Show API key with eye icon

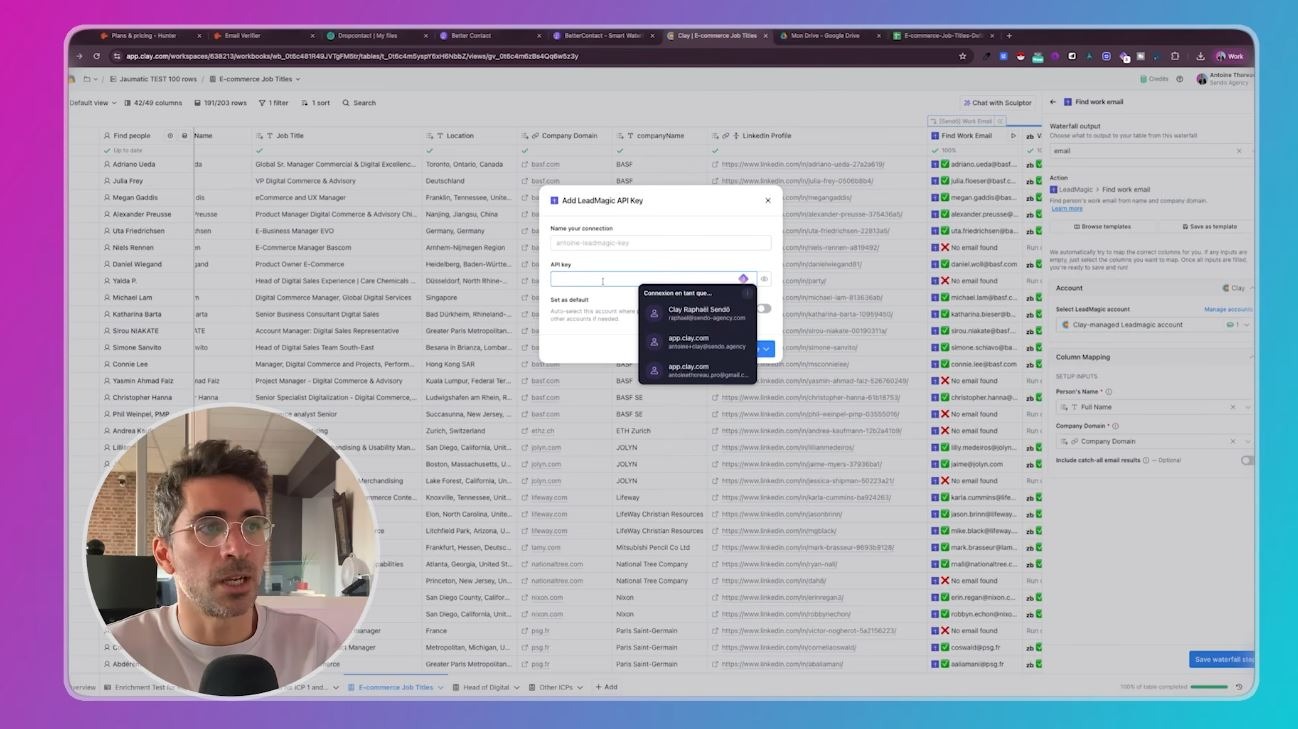764,279
